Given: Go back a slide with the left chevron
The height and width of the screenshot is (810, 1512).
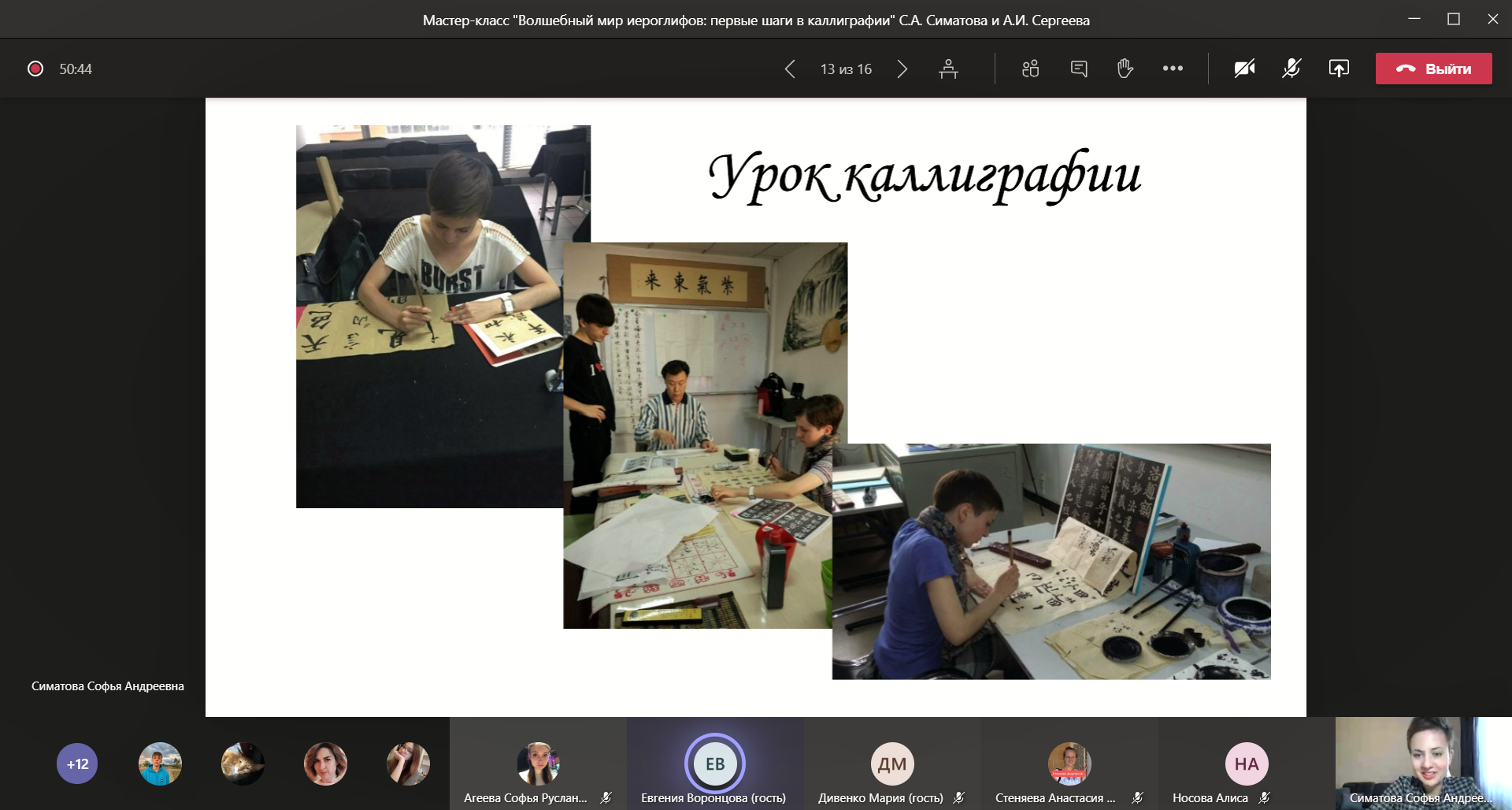Looking at the screenshot, I should [790, 69].
